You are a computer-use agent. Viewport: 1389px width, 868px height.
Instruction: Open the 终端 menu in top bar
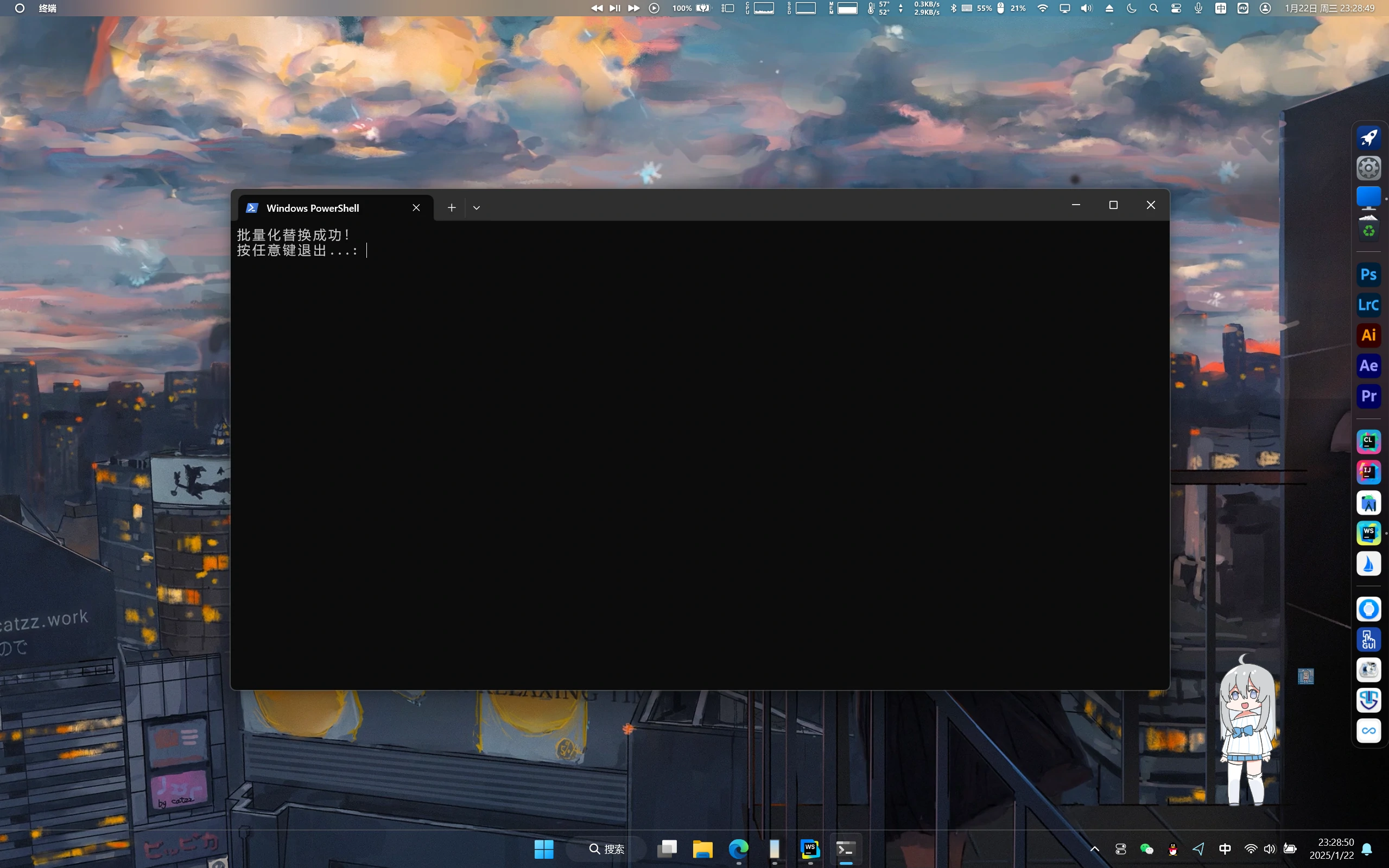tap(47, 8)
